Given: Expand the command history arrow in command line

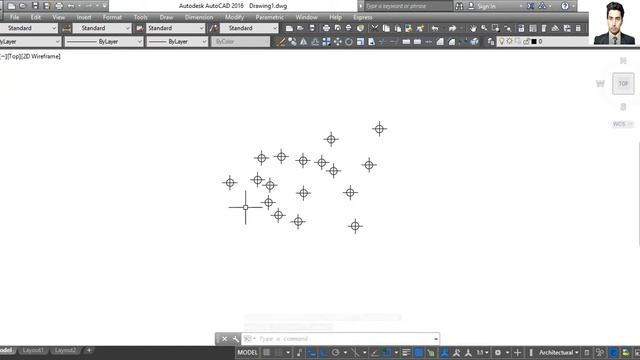Looking at the screenshot, I should click(x=436, y=339).
